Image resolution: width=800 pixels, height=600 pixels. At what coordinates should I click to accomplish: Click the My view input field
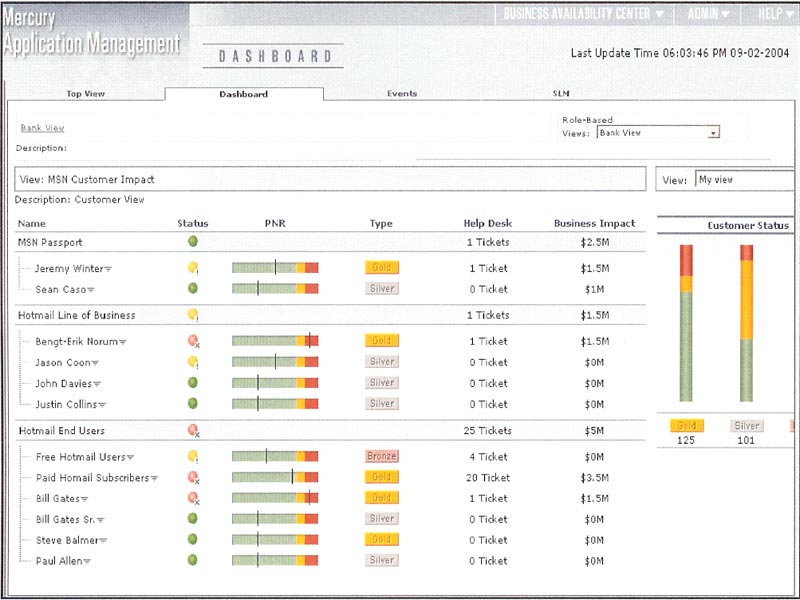[745, 180]
